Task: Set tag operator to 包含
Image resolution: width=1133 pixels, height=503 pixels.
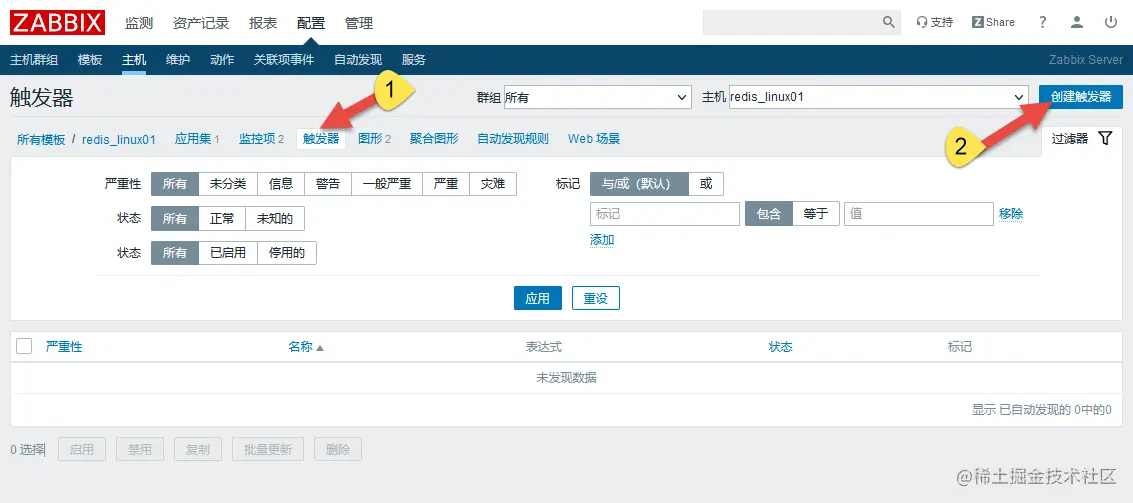Action: 769,214
